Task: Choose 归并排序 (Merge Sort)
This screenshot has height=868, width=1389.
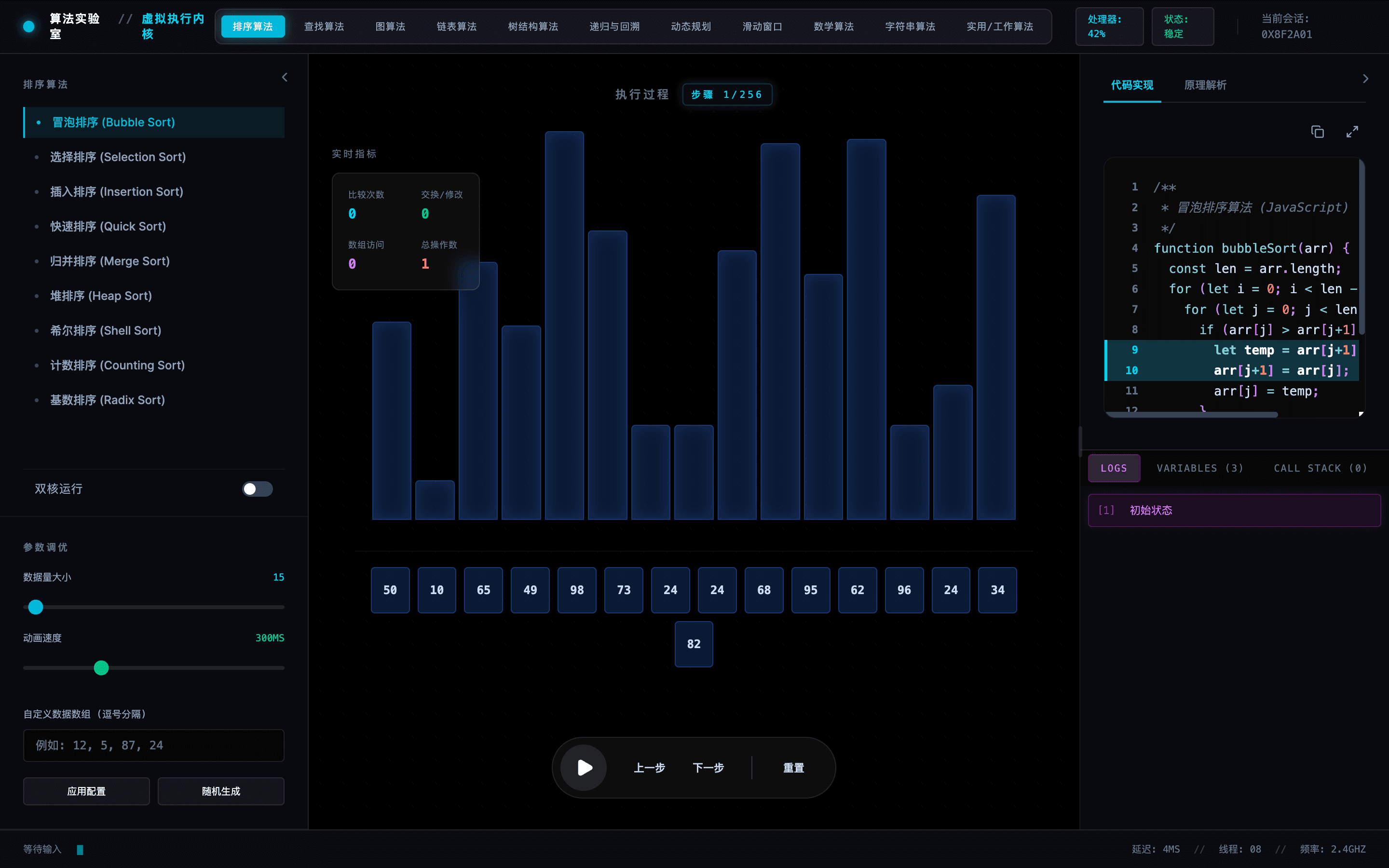Action: (x=154, y=261)
